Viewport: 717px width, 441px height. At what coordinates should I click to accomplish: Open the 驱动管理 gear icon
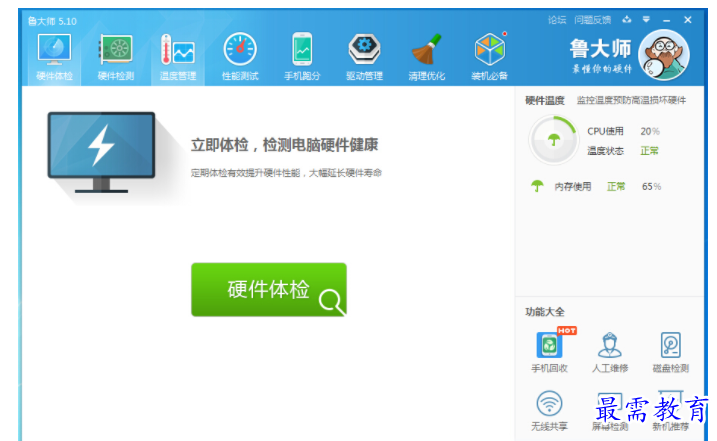[364, 49]
